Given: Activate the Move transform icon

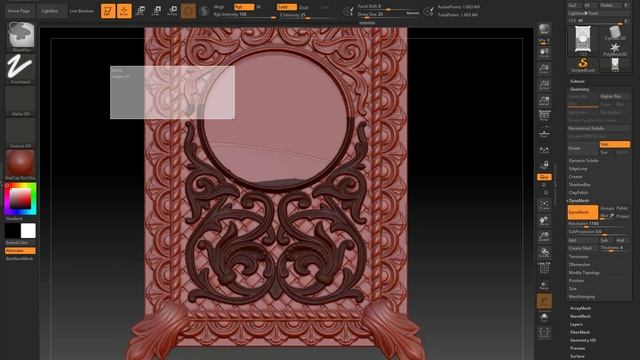Looking at the screenshot, I should click(140, 11).
